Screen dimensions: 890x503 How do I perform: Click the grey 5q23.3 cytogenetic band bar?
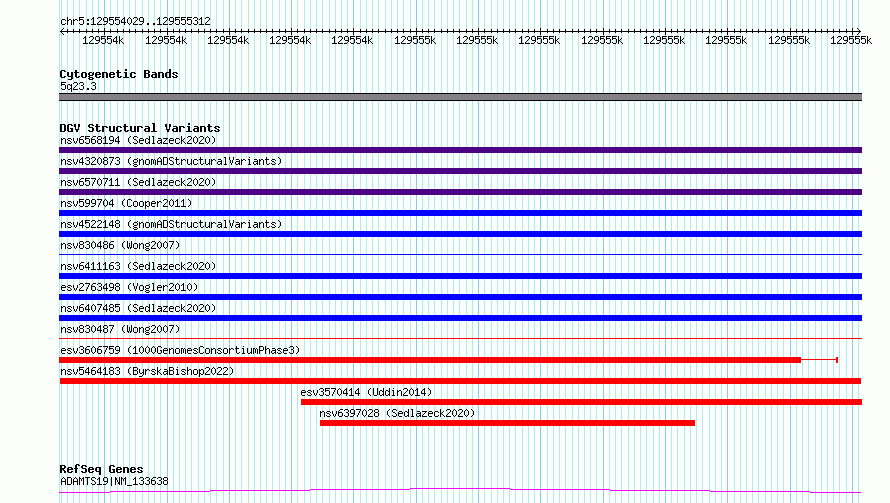pos(460,97)
